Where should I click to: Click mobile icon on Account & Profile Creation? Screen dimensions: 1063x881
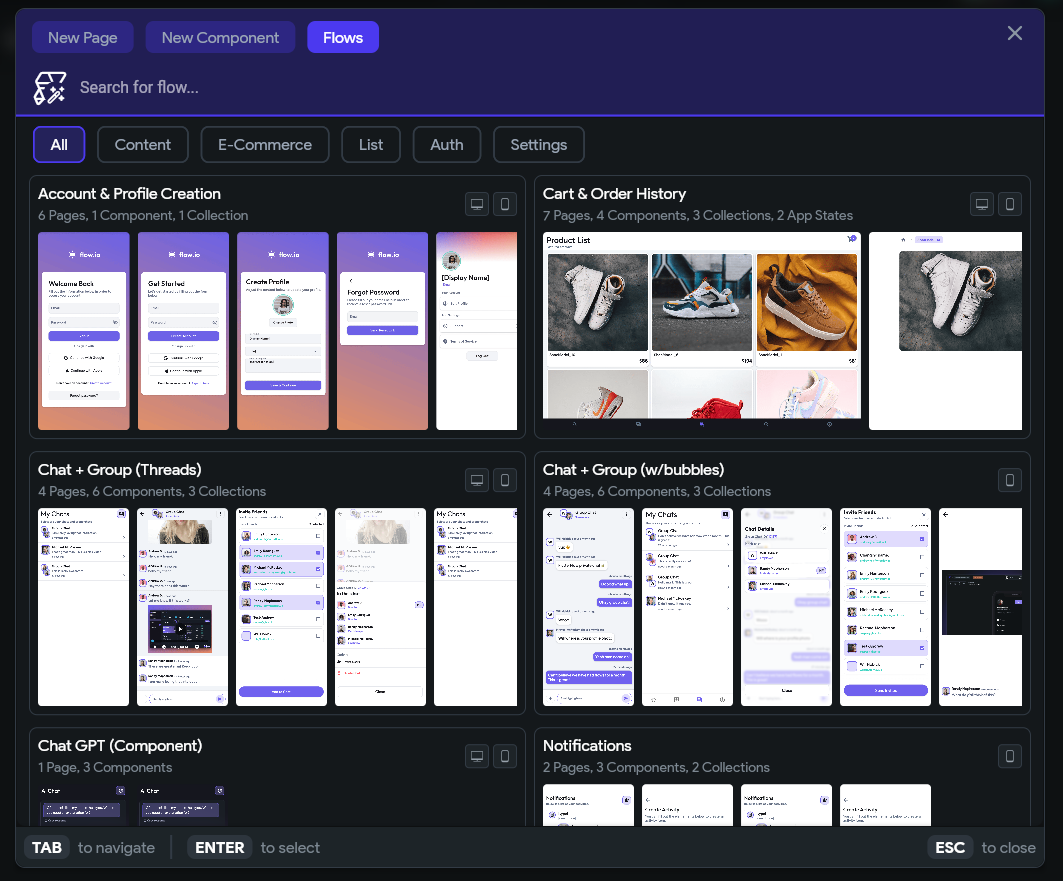pyautogui.click(x=505, y=204)
